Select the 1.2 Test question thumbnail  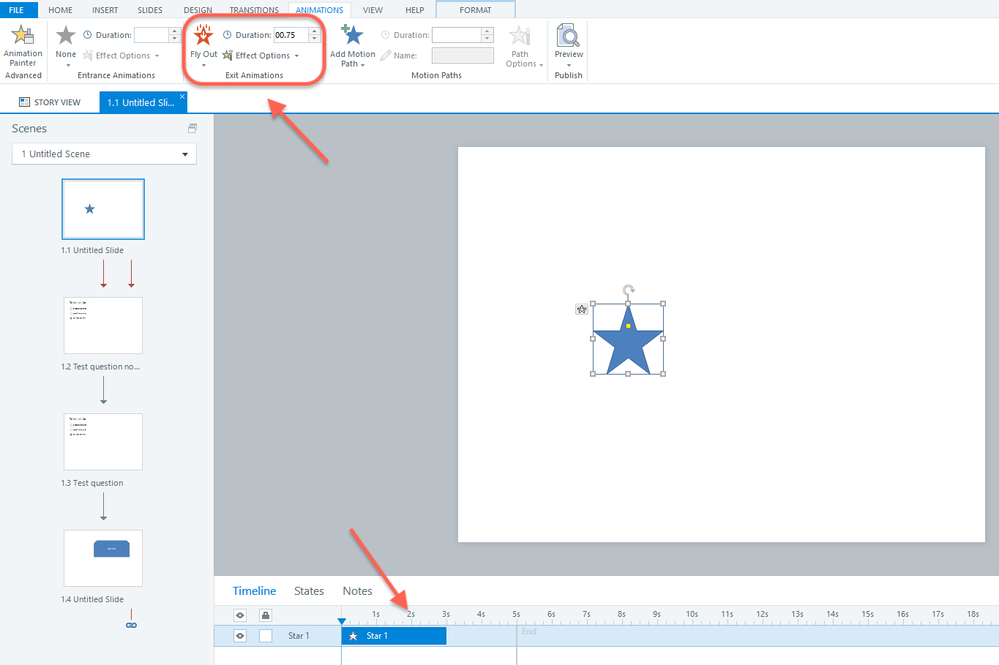coord(103,325)
